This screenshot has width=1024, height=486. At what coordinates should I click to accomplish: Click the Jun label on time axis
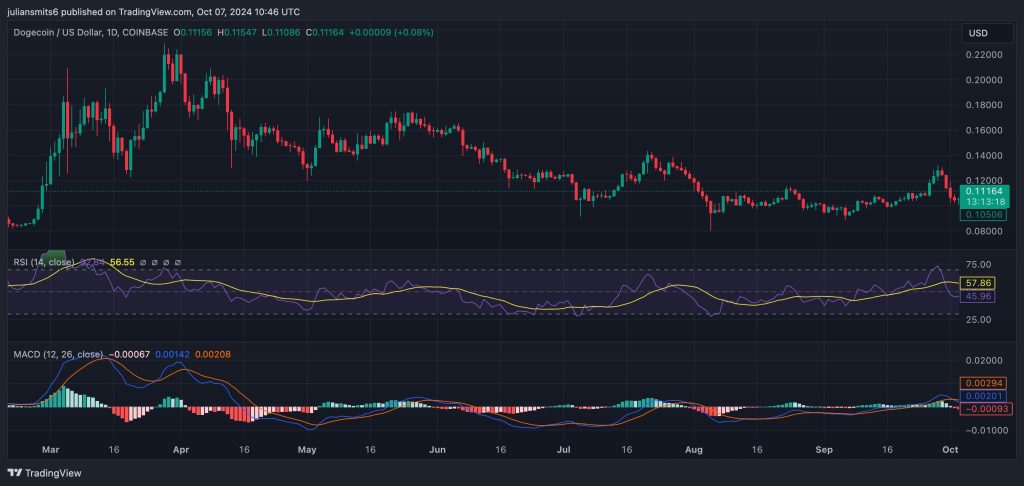tap(438, 450)
